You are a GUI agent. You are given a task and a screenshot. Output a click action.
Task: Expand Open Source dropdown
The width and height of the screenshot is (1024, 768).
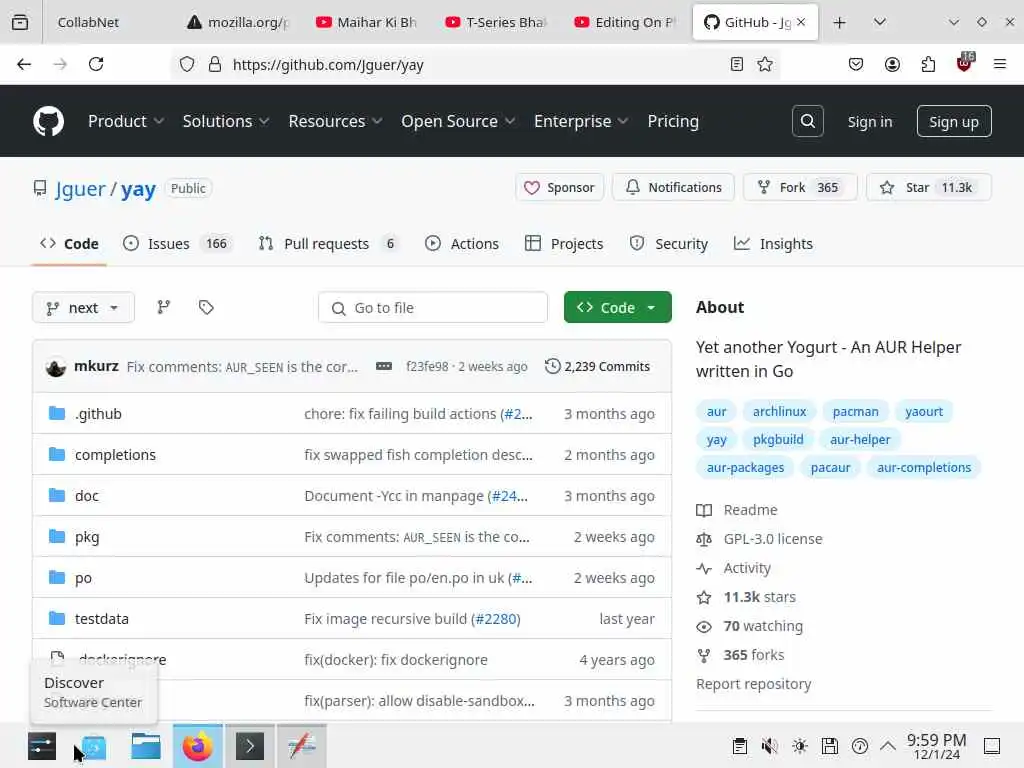(458, 121)
